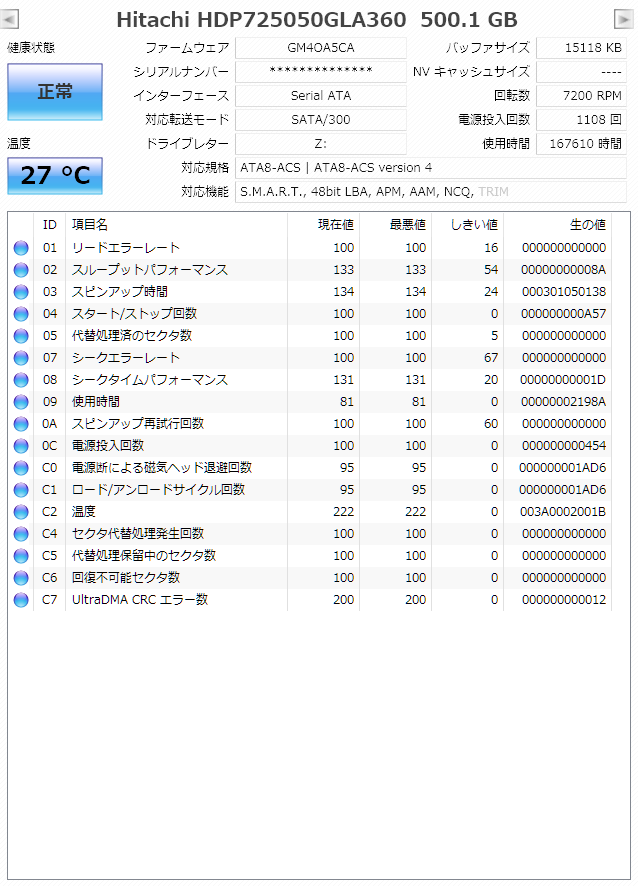The width and height of the screenshot is (638, 886).
Task: Select the セクタ代替処理発生回数 attribute name
Action: [138, 535]
